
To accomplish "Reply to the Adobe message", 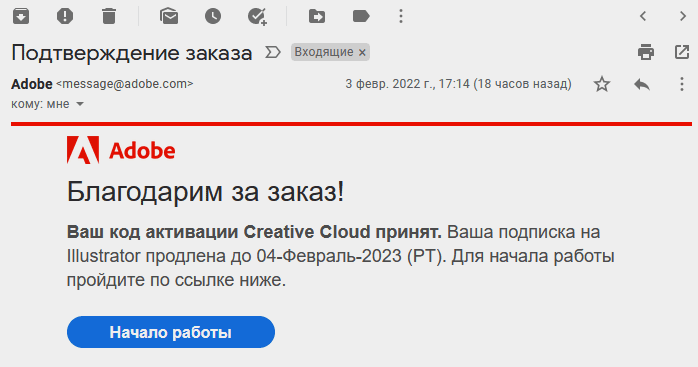I will 642,84.
